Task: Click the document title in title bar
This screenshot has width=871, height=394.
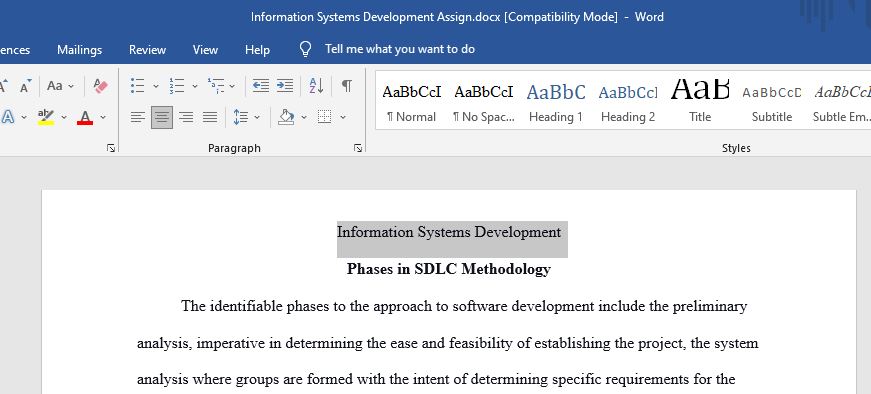Action: (457, 17)
